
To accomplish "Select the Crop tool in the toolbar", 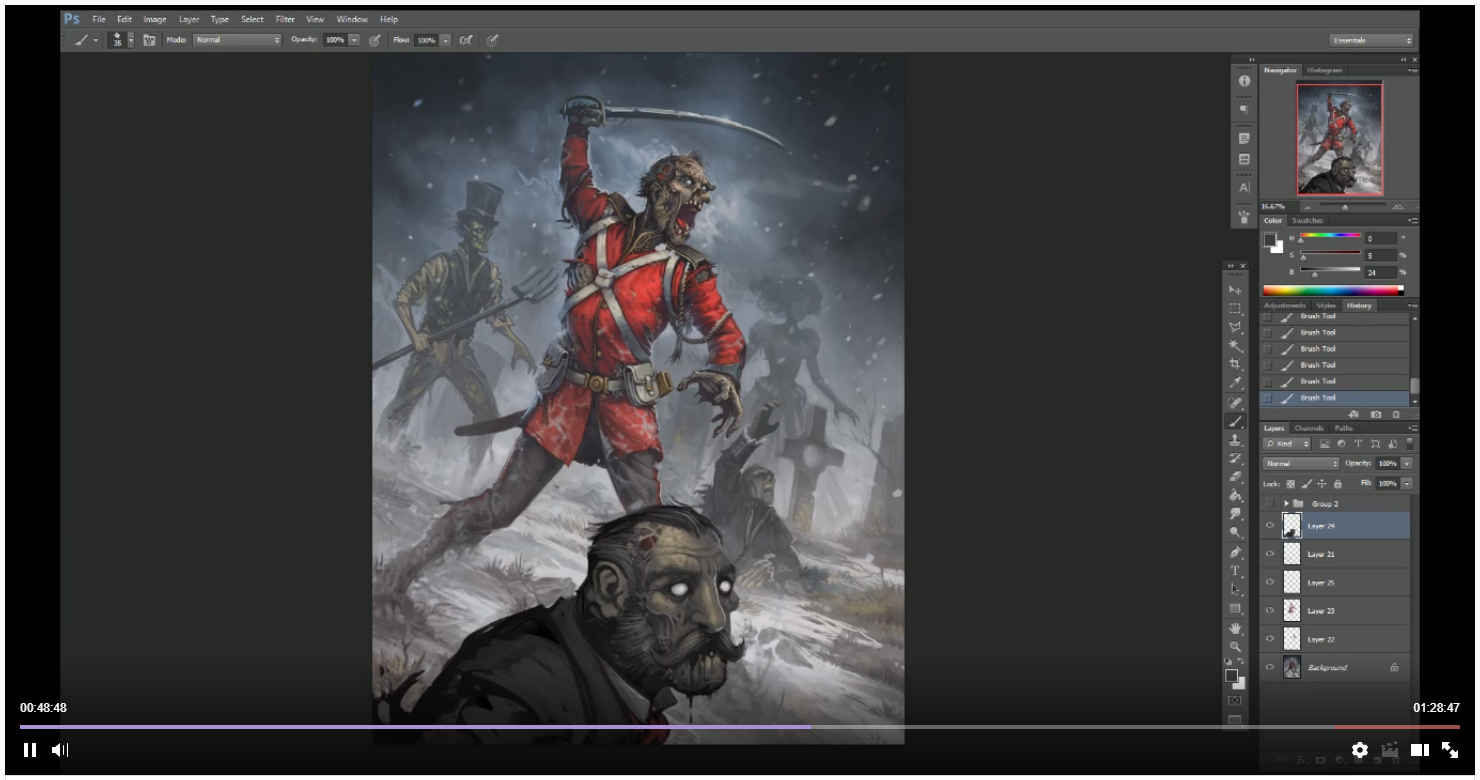I will (1236, 364).
